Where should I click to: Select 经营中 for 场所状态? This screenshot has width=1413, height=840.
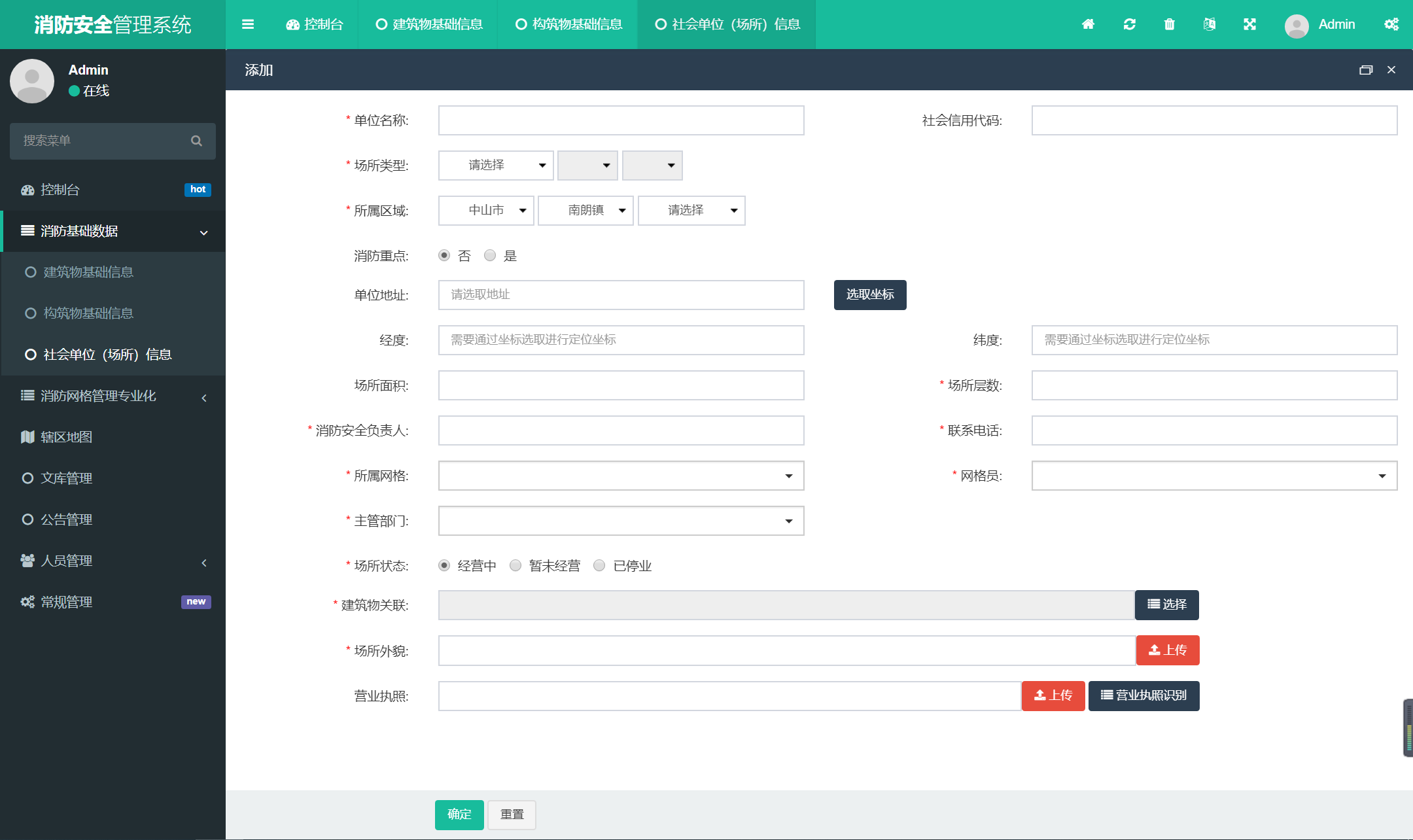(x=444, y=565)
